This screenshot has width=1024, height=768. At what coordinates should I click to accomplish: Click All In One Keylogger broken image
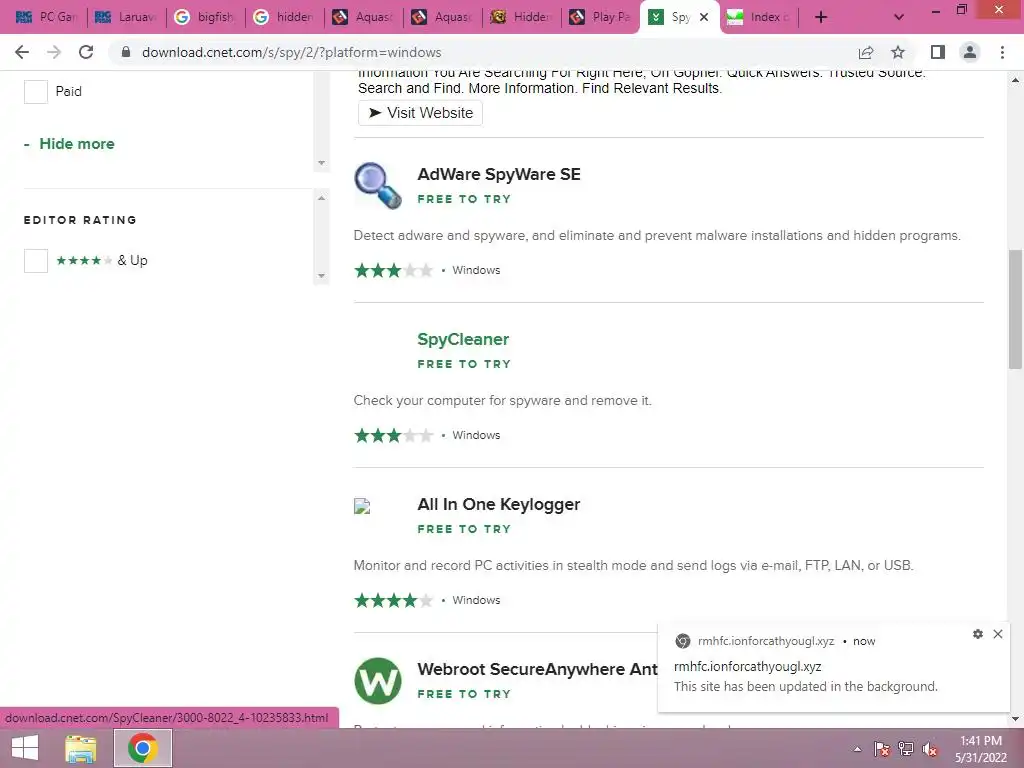click(362, 506)
